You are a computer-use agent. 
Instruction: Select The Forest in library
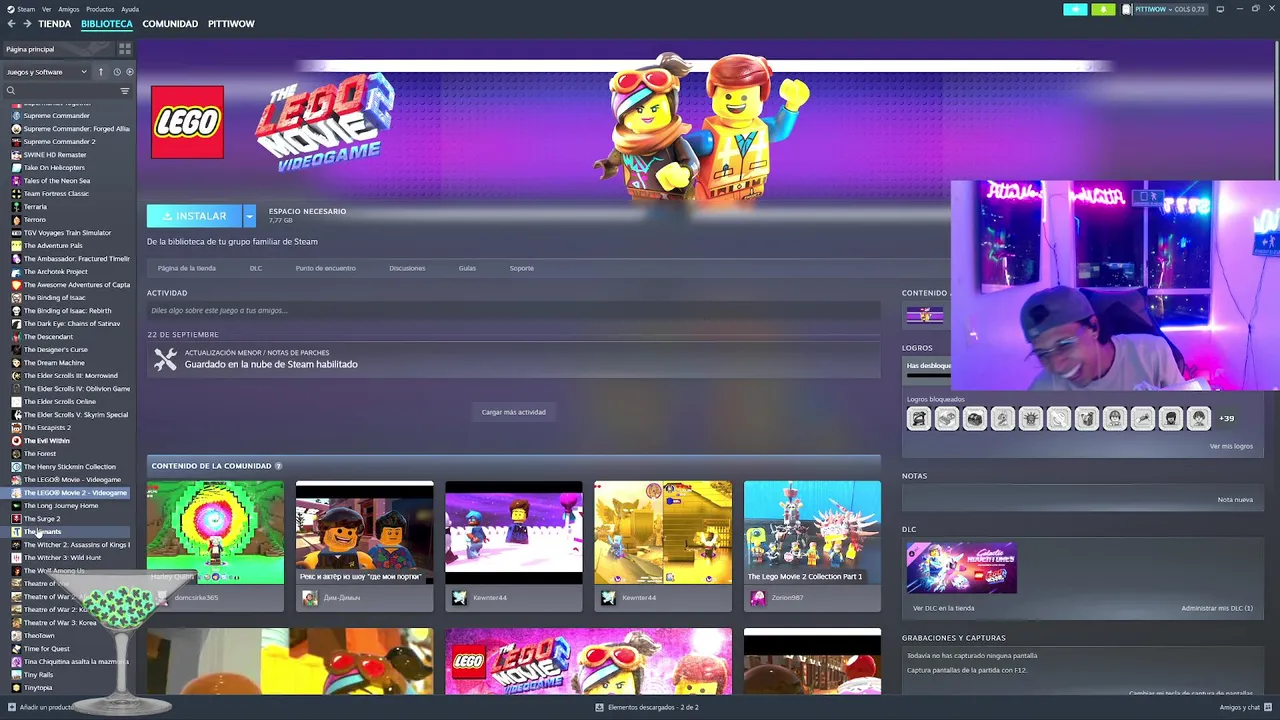coord(40,454)
